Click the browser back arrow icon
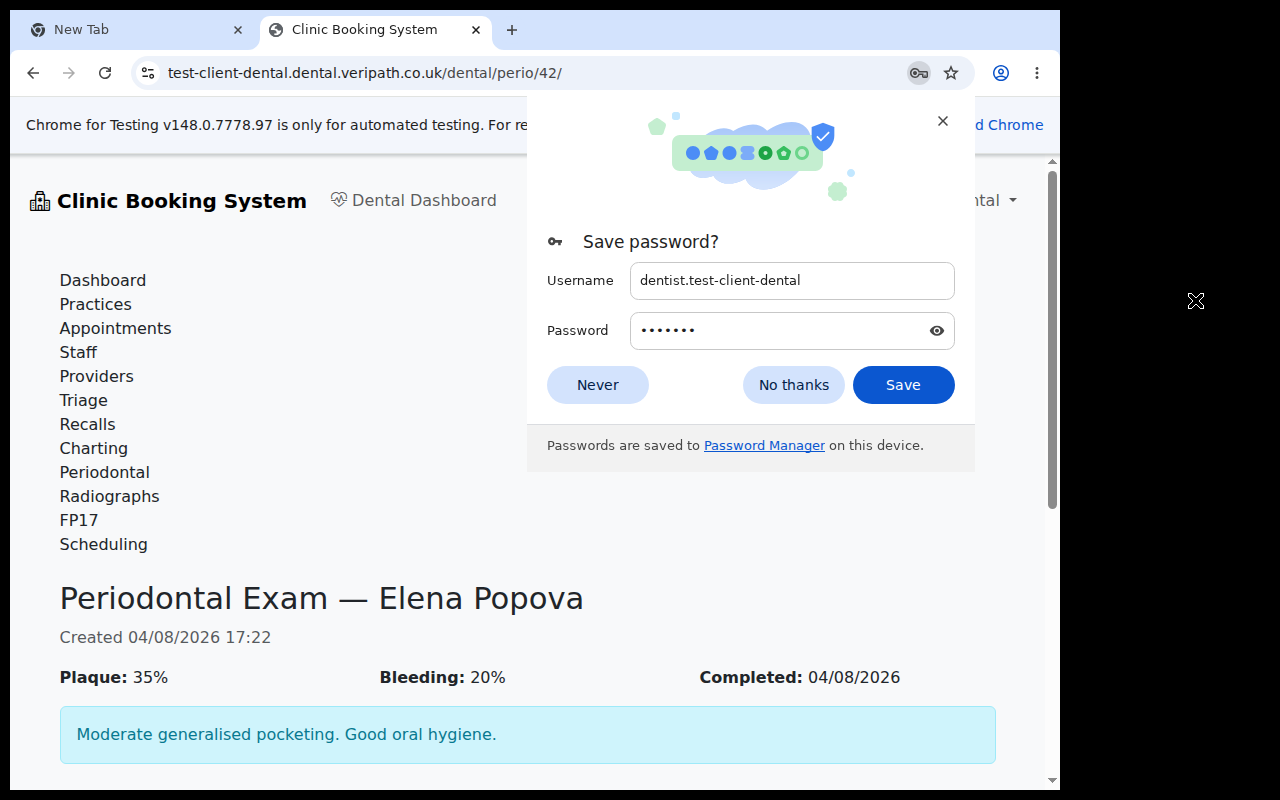This screenshot has width=1280, height=800. click(33, 73)
